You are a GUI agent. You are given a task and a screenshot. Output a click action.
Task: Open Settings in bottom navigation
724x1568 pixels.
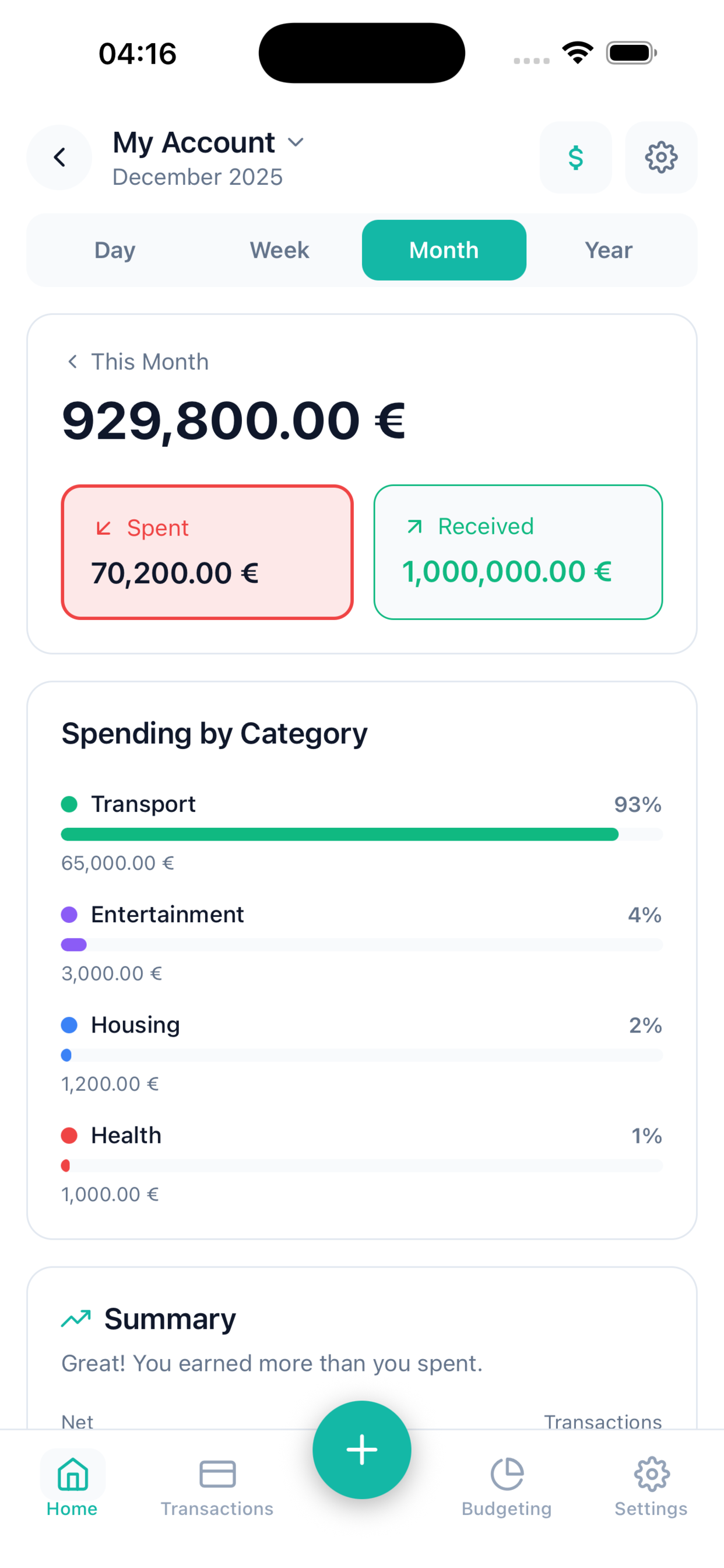tap(651, 1484)
